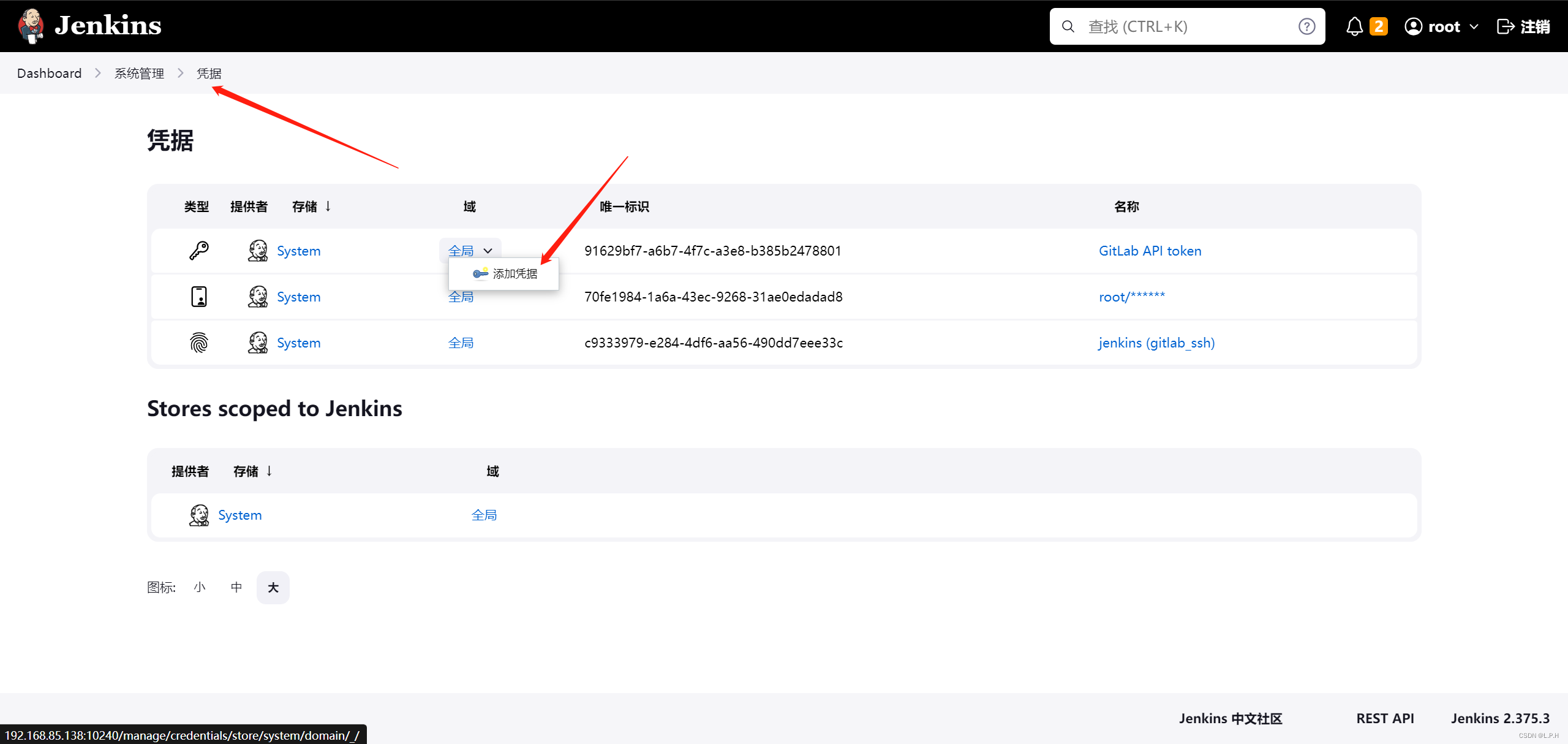The width and height of the screenshot is (1568, 744).
Task: Select ID 70fe1984-1a6a-43ec-9268-31ae0edadad8
Action: pos(714,297)
